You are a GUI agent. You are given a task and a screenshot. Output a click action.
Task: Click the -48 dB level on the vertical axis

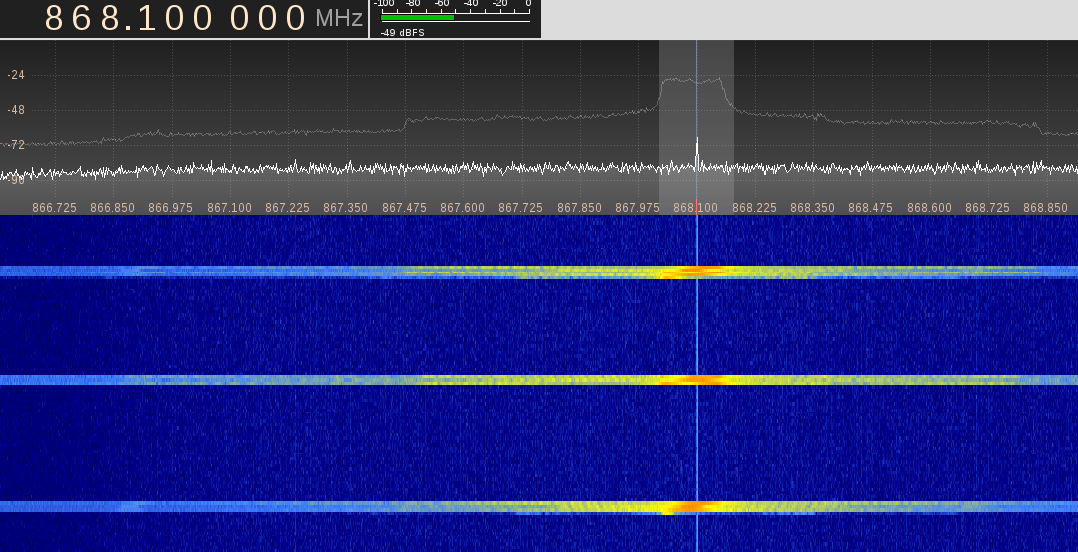[x=16, y=110]
